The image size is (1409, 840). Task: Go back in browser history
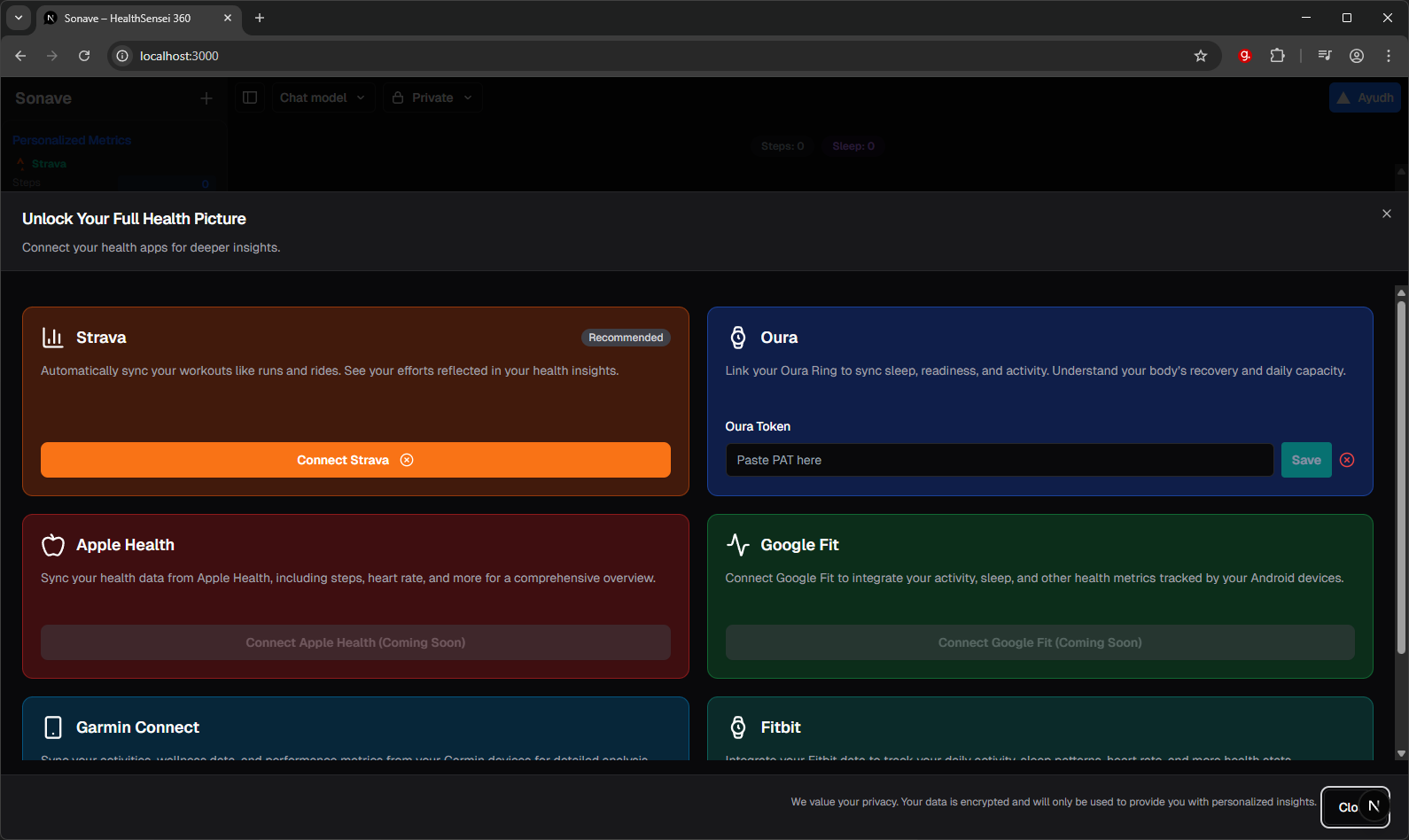pyautogui.click(x=20, y=56)
